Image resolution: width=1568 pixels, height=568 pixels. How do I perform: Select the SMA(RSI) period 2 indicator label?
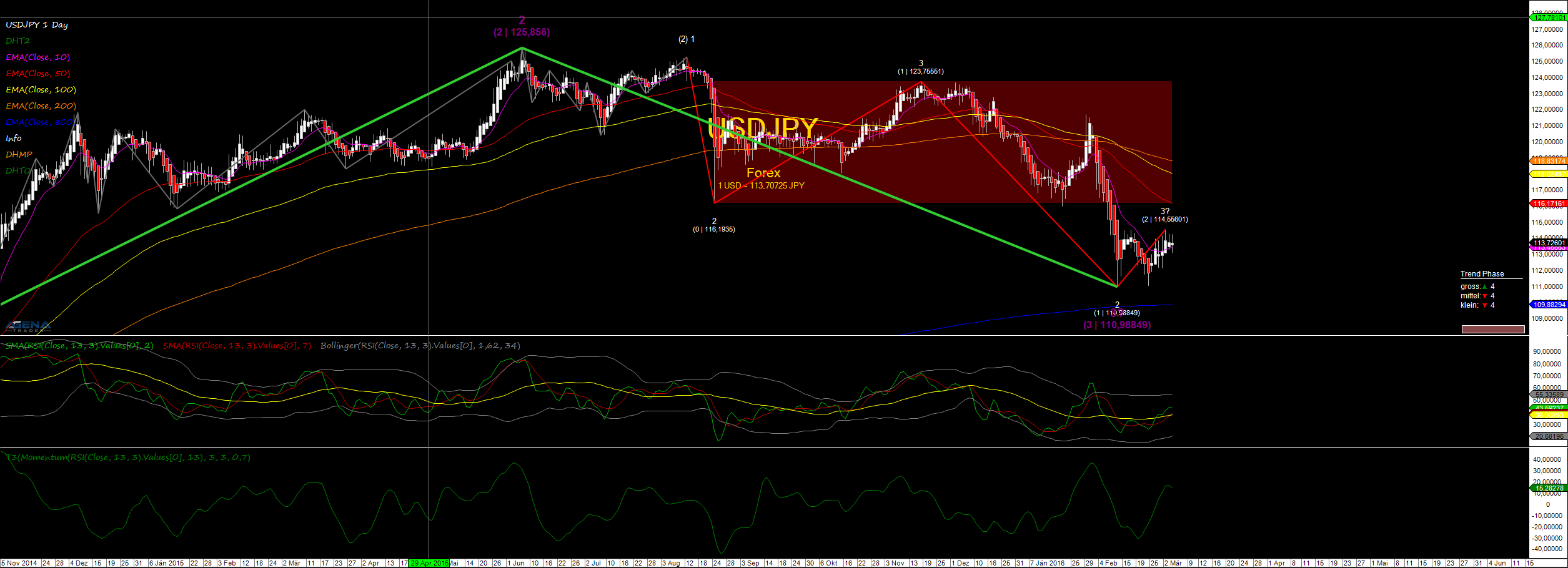[79, 346]
